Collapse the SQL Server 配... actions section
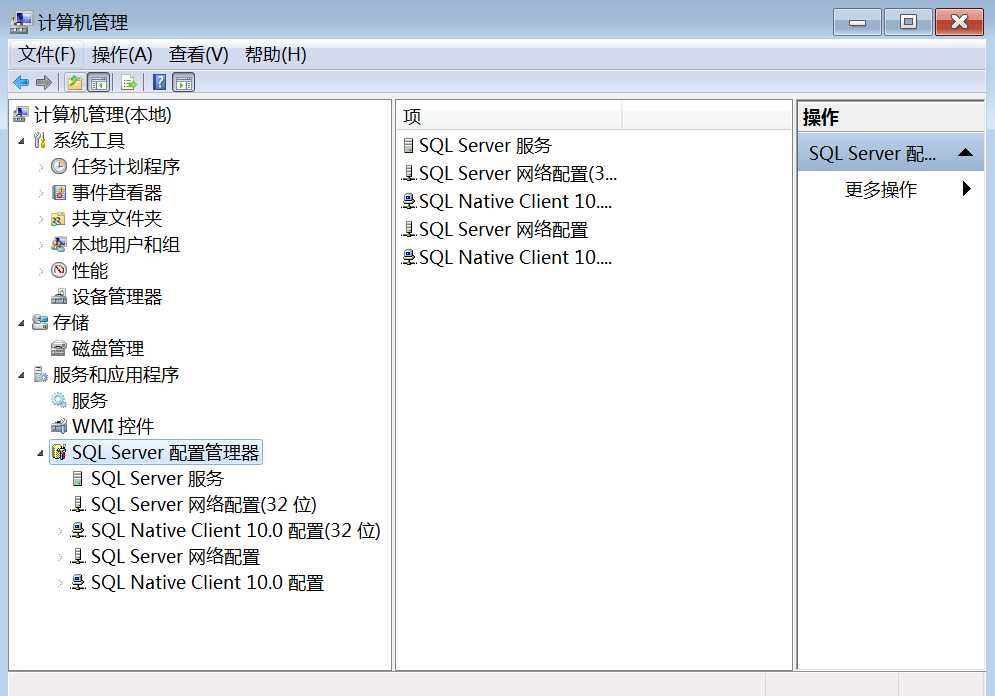 click(x=965, y=153)
